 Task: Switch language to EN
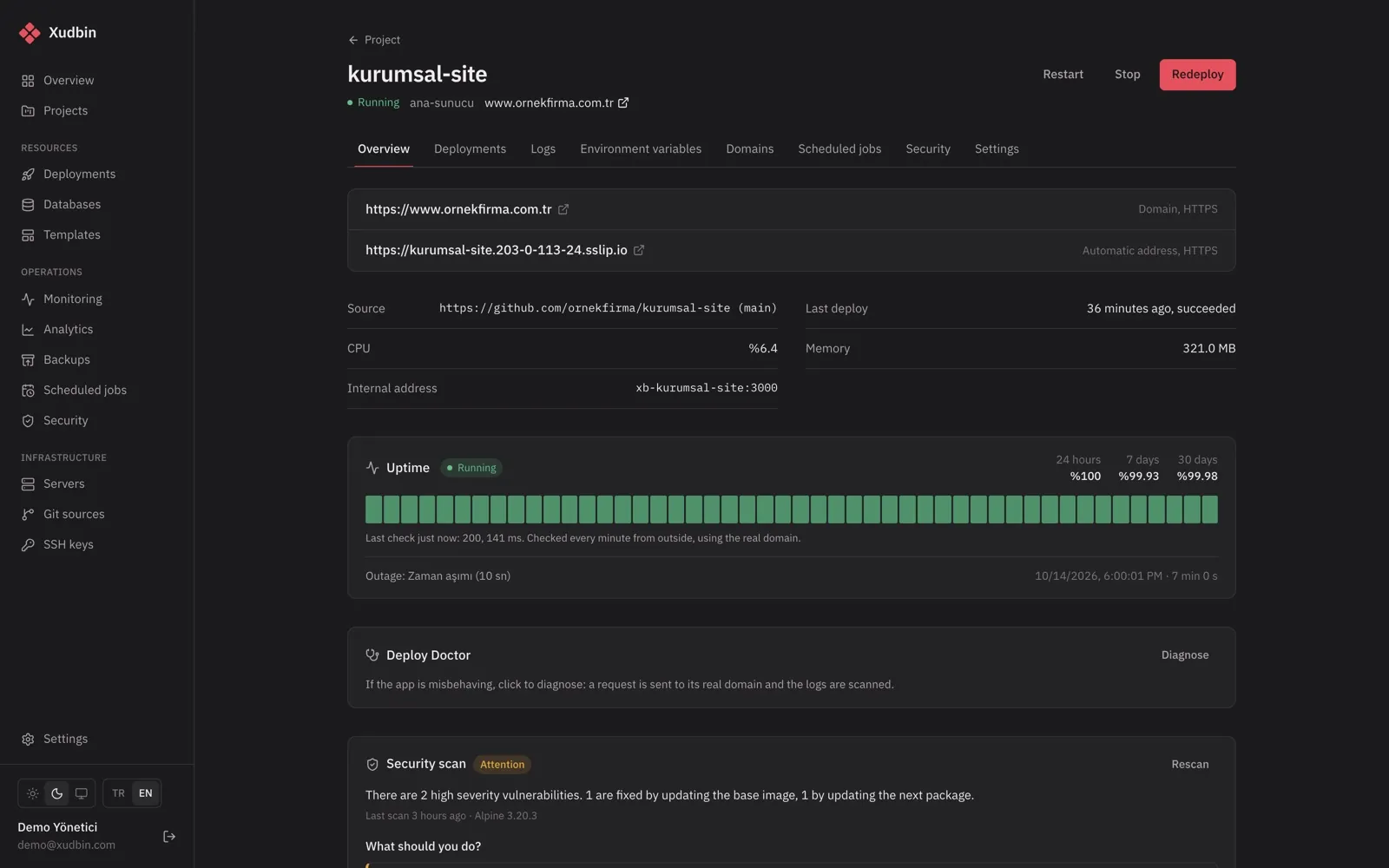[145, 793]
